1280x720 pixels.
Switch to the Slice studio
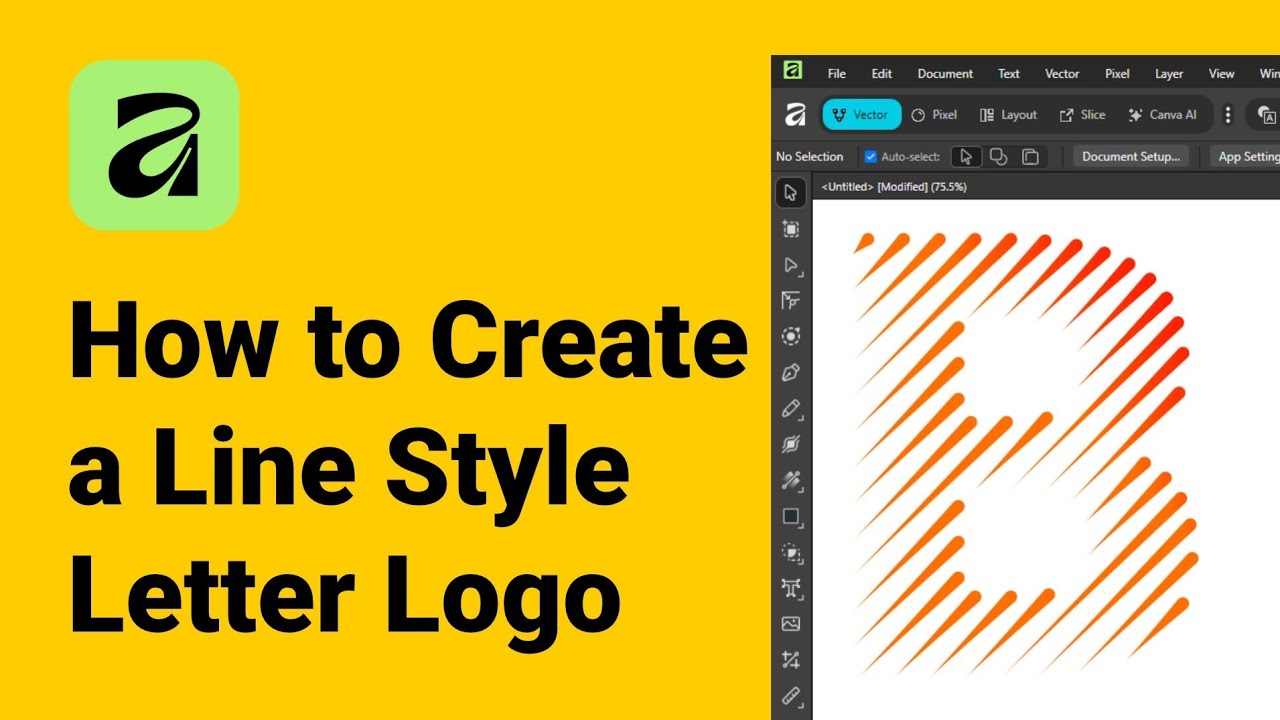[1083, 115]
